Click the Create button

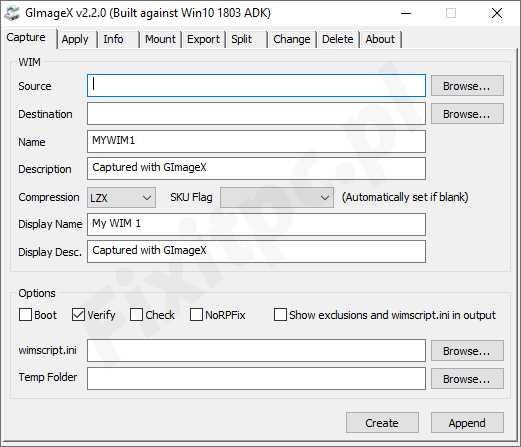pos(382,423)
